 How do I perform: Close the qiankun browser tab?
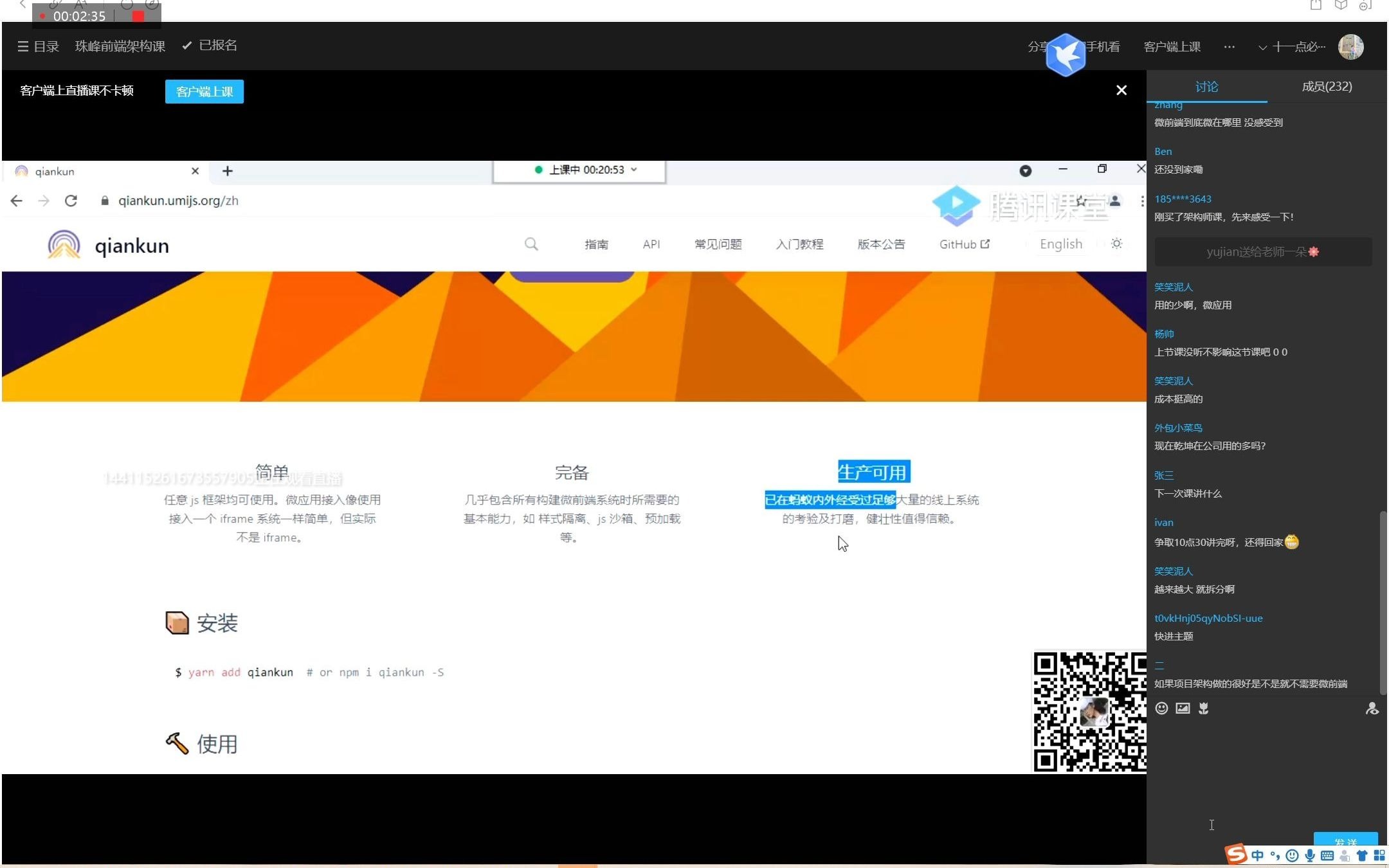point(195,171)
